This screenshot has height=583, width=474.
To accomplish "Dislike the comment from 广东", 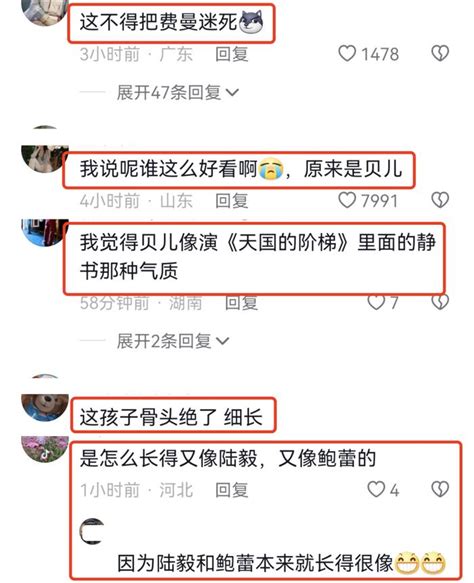I will click(440, 54).
